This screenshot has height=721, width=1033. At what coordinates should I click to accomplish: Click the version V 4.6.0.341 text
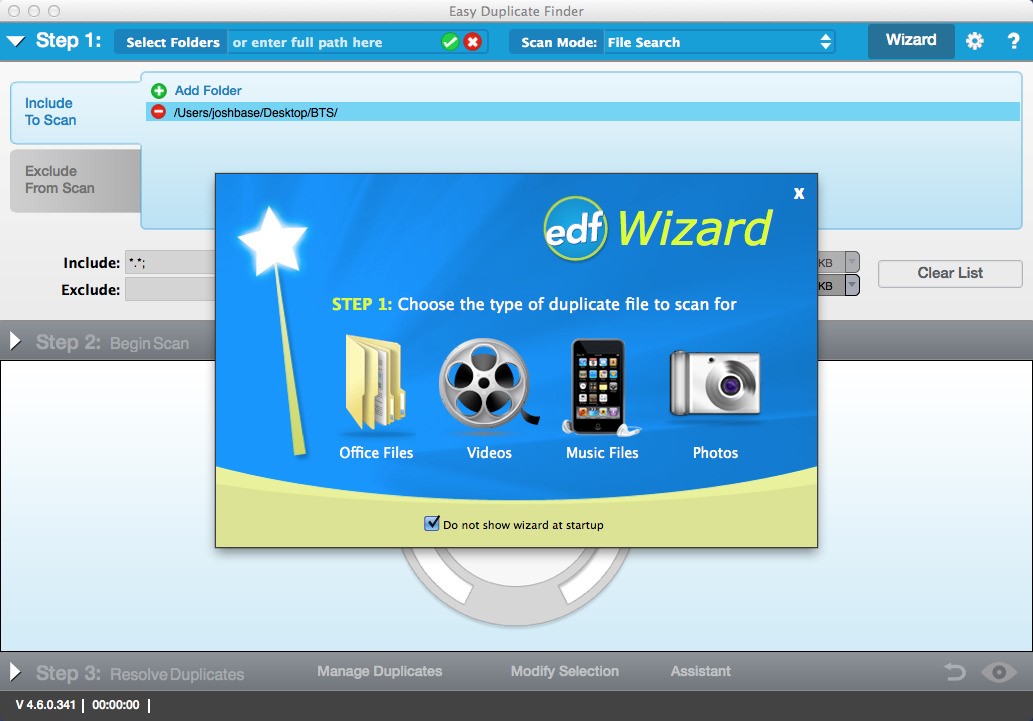(45, 705)
